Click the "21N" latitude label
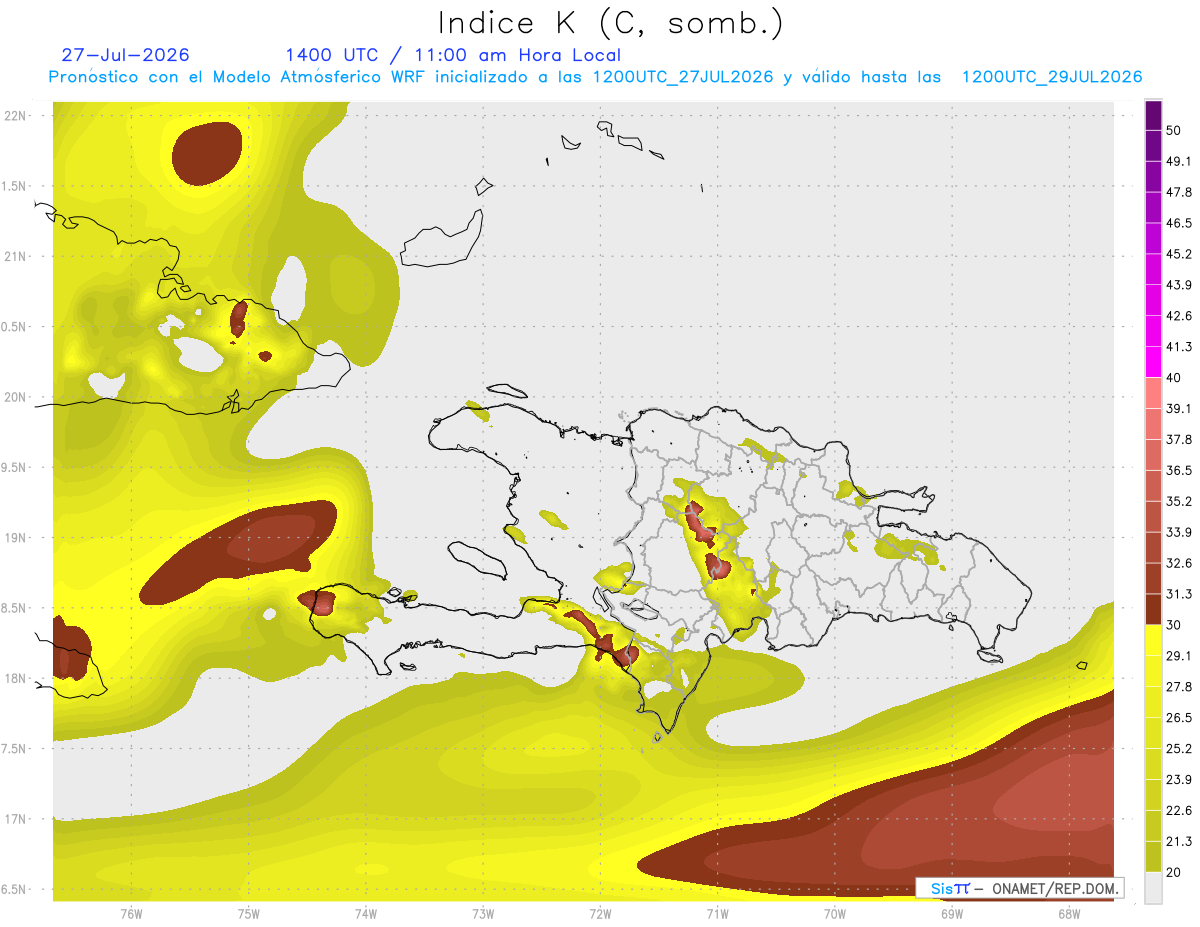 click(x=16, y=256)
